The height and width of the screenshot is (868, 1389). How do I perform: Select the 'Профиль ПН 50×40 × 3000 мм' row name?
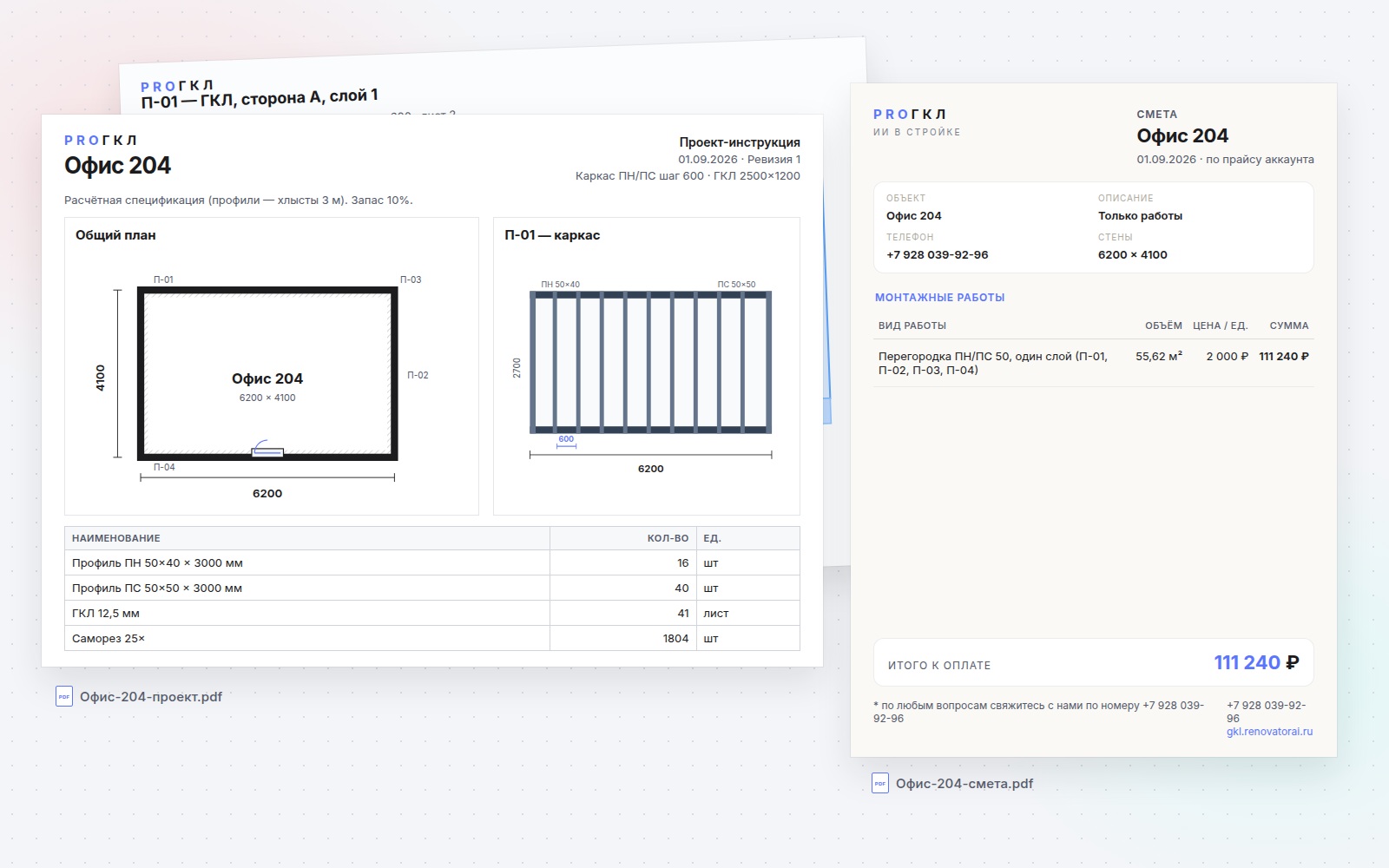point(157,563)
